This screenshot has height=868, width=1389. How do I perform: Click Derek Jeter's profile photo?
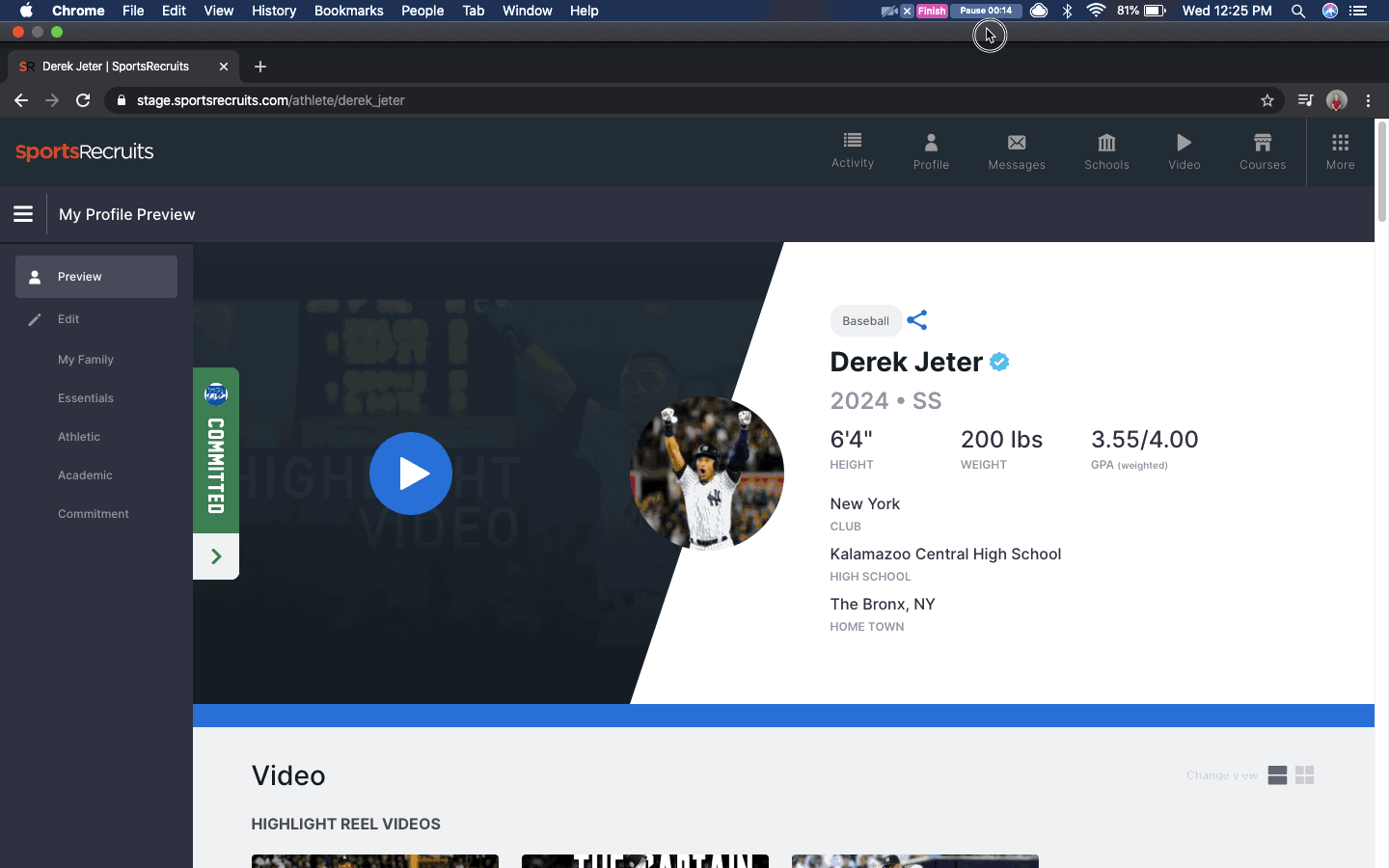point(707,474)
